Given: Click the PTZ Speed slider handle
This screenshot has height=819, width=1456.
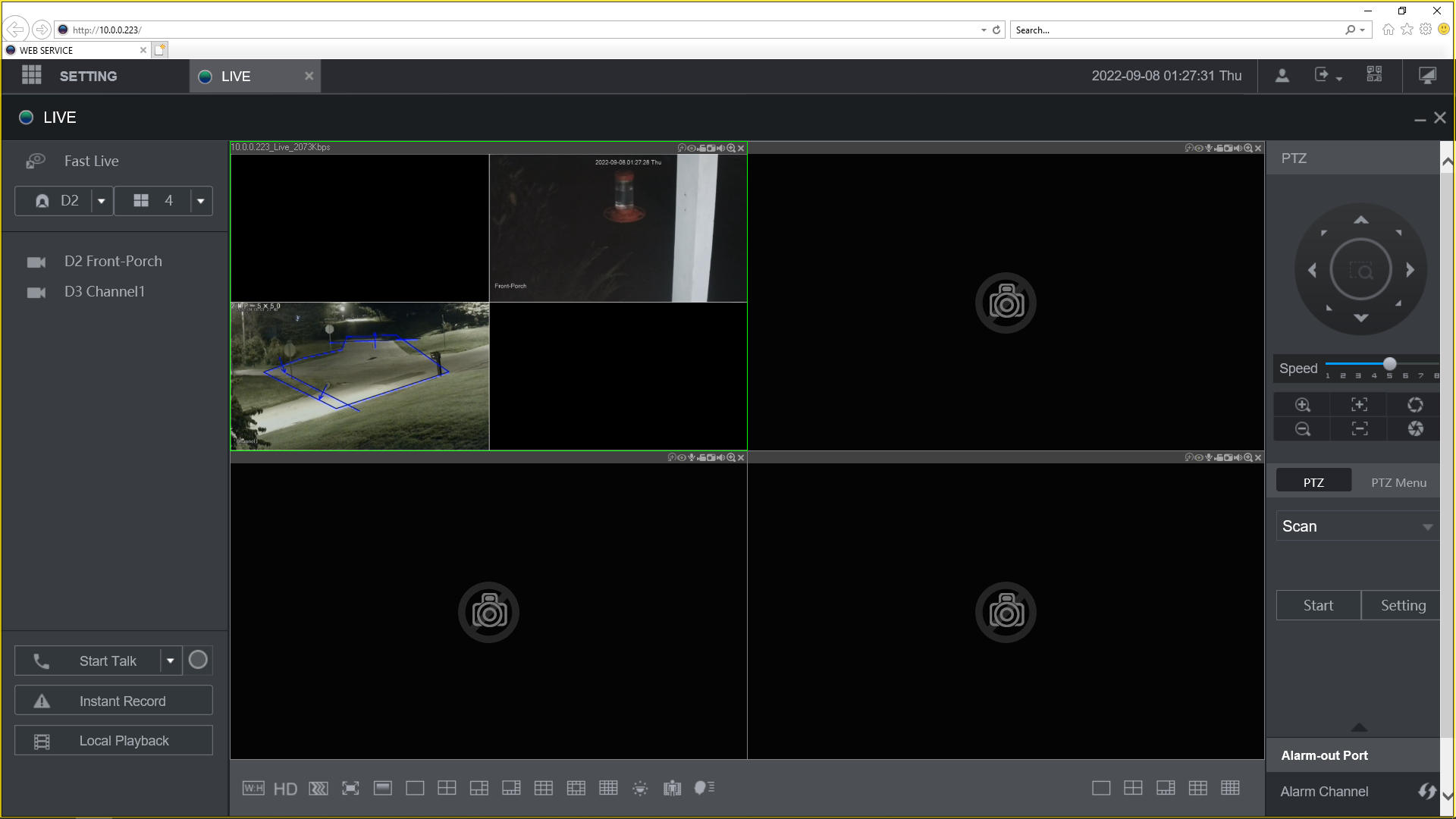Looking at the screenshot, I should 1389,364.
